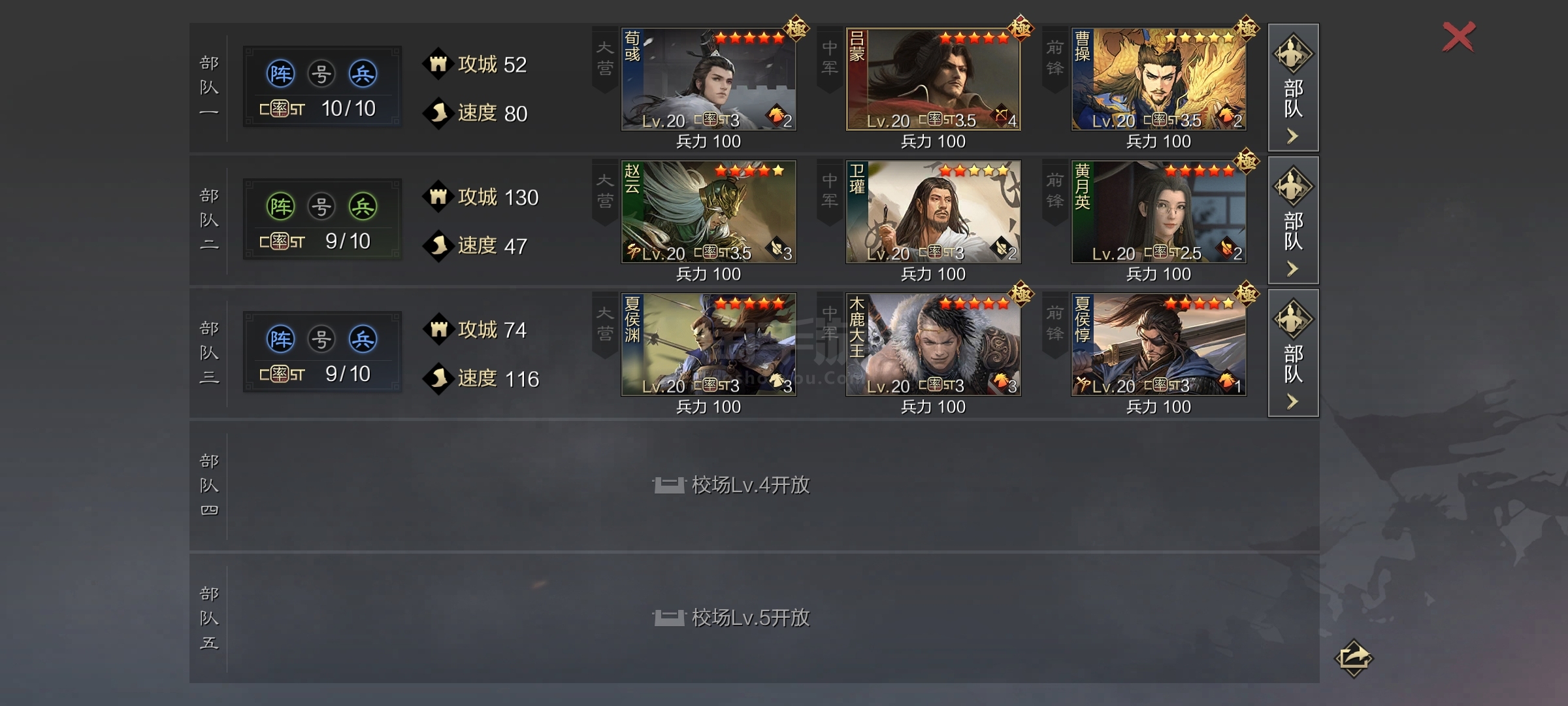Viewport: 1568px width, 706px height.
Task: Close the troop screen with the red X
Action: [1459, 37]
